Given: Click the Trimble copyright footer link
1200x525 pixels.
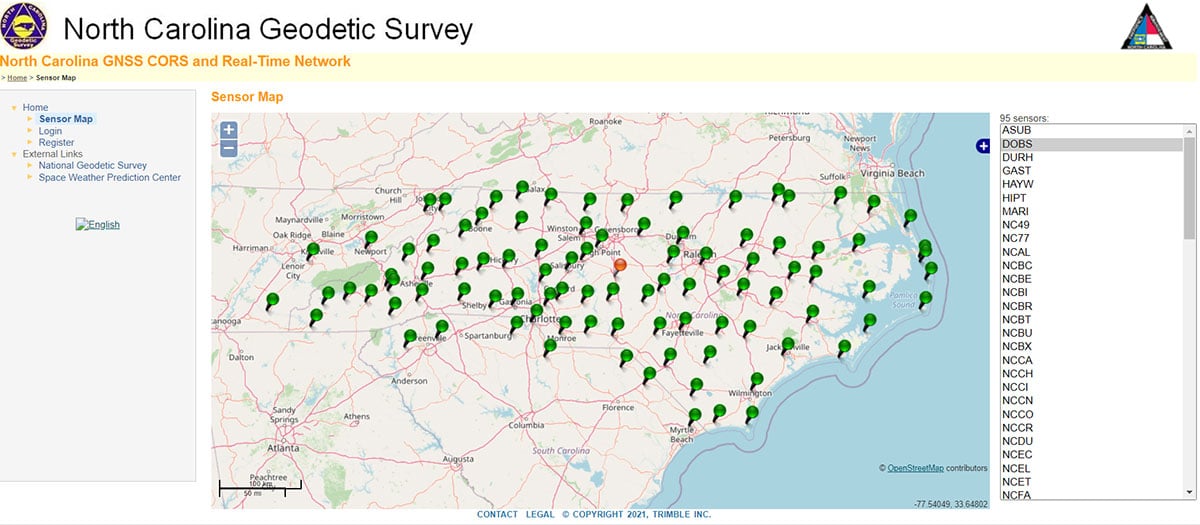Looking at the screenshot, I should click(x=636, y=514).
